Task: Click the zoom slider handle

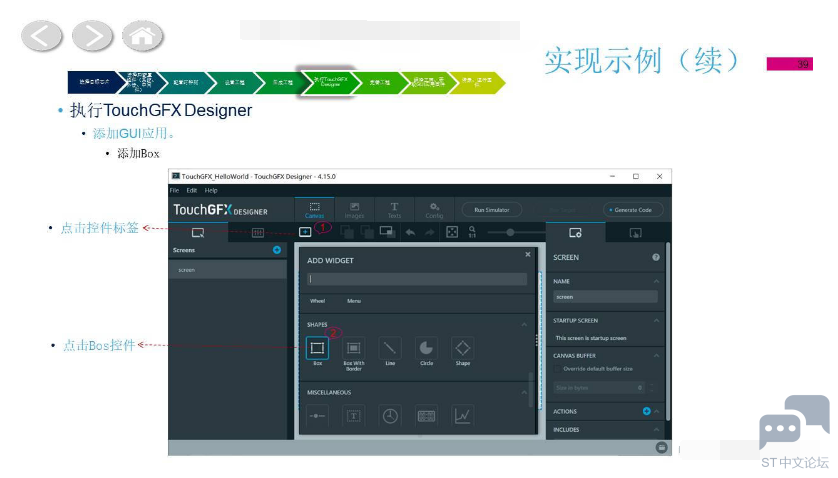Action: pyautogui.click(x=510, y=232)
